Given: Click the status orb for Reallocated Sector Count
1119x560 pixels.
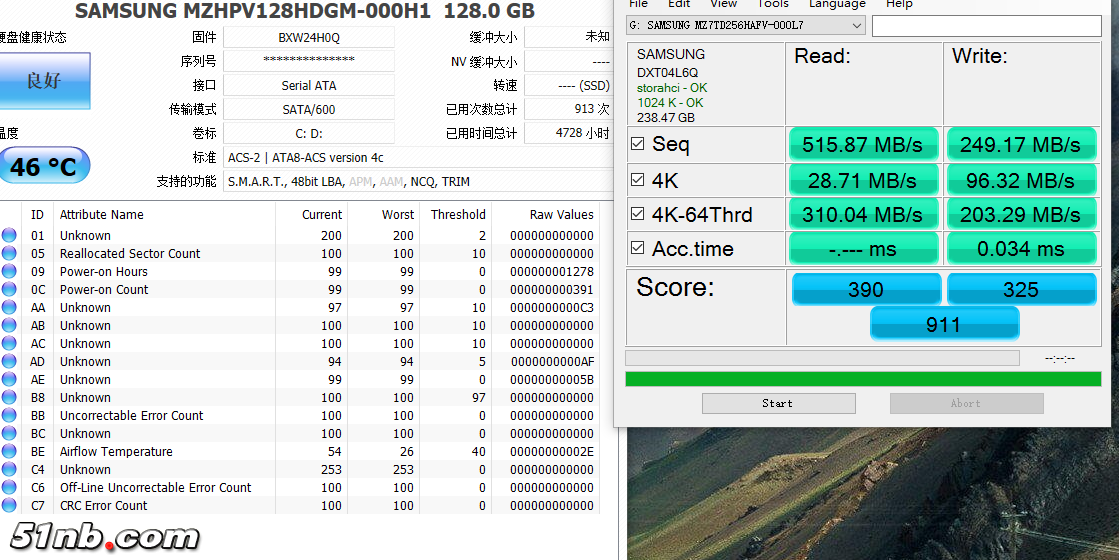Looking at the screenshot, I should click(9, 254).
